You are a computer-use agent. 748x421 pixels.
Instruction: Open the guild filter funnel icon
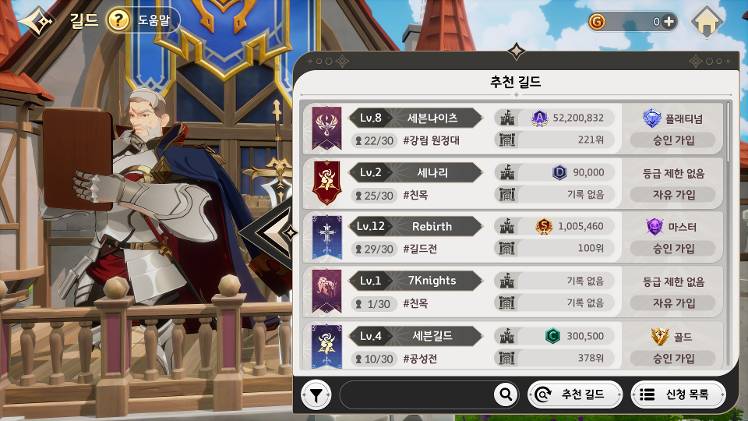pos(316,395)
